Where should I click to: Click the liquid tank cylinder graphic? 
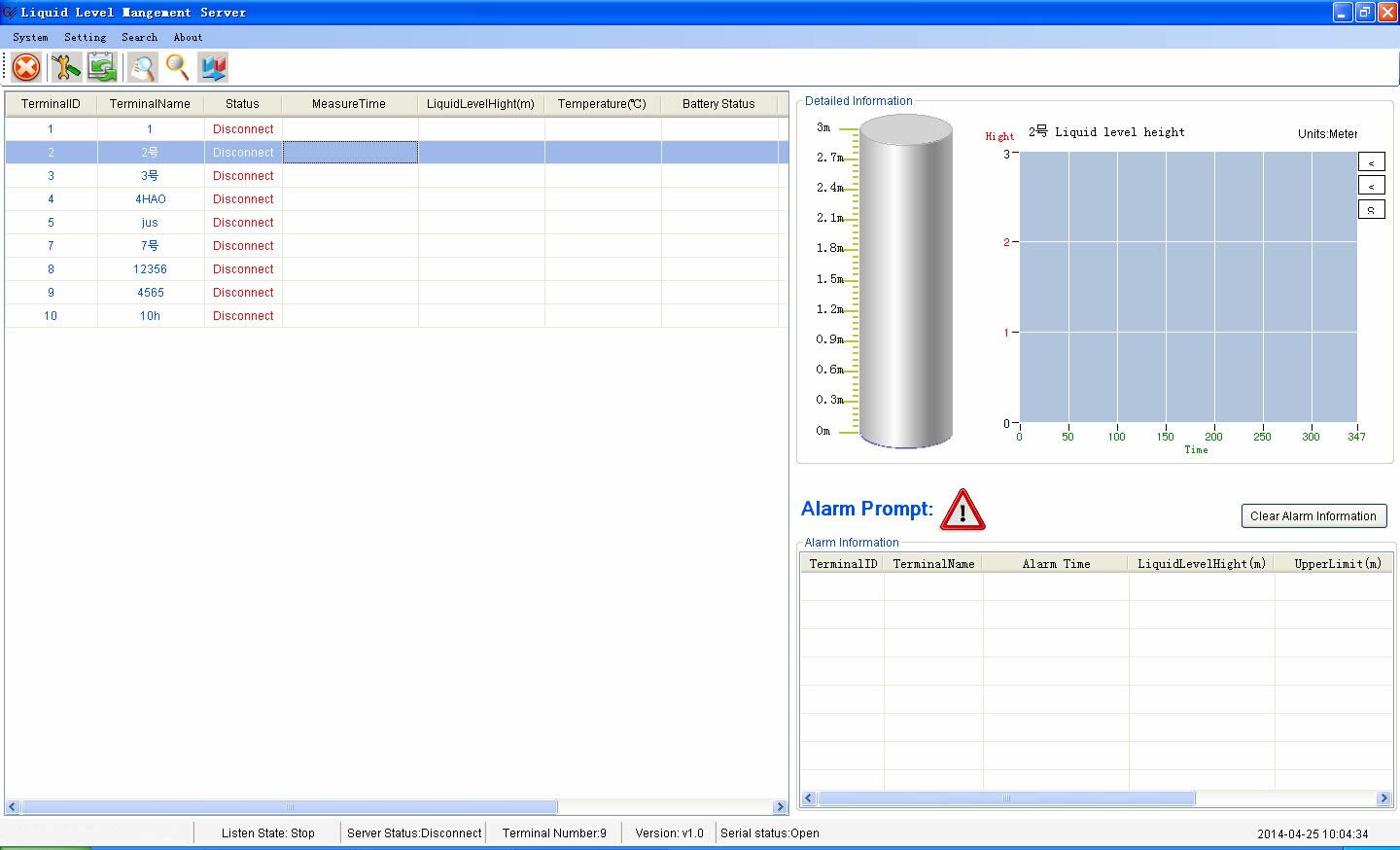[x=905, y=282]
